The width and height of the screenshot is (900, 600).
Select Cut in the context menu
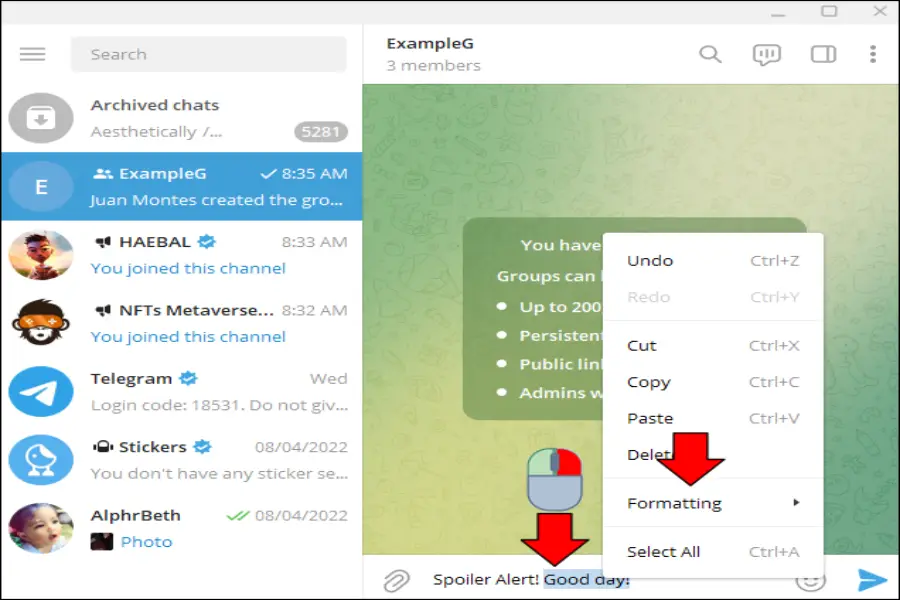tap(642, 346)
